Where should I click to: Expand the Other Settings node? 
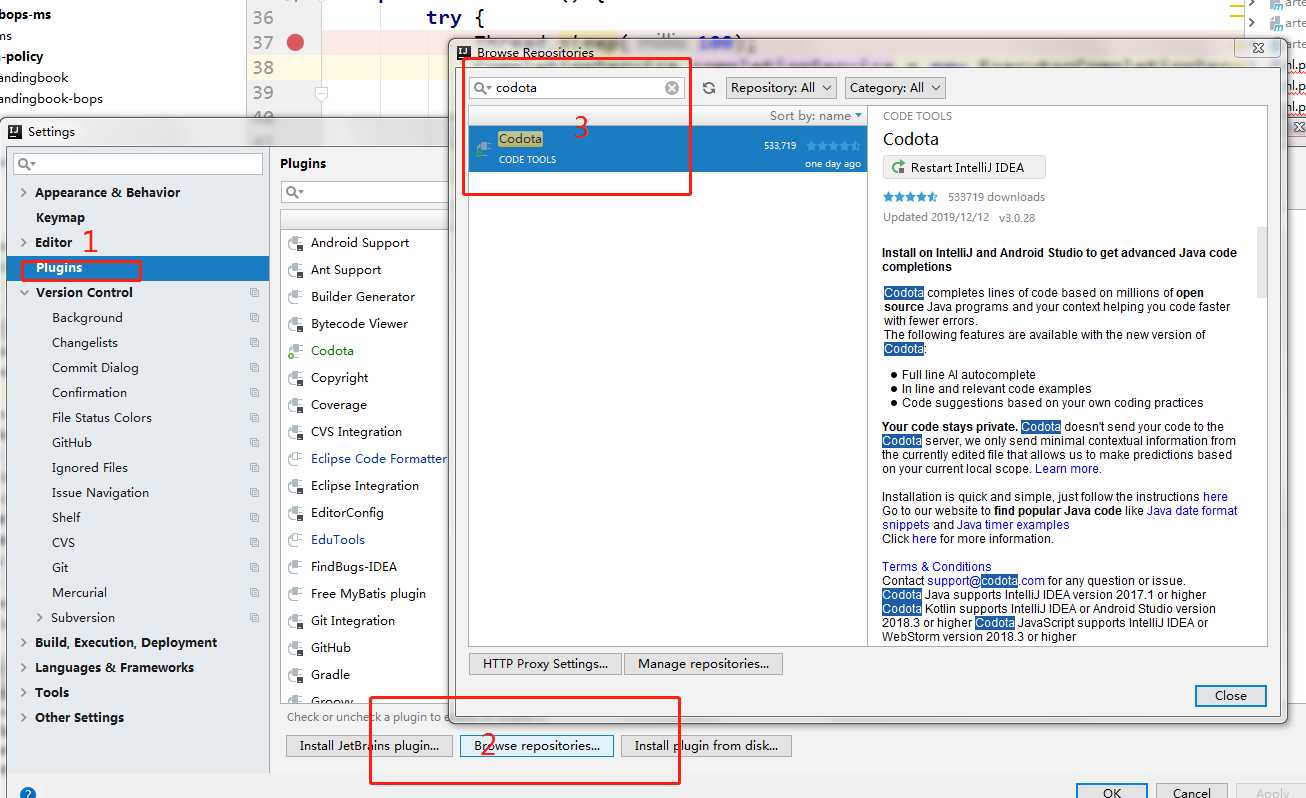coord(24,718)
